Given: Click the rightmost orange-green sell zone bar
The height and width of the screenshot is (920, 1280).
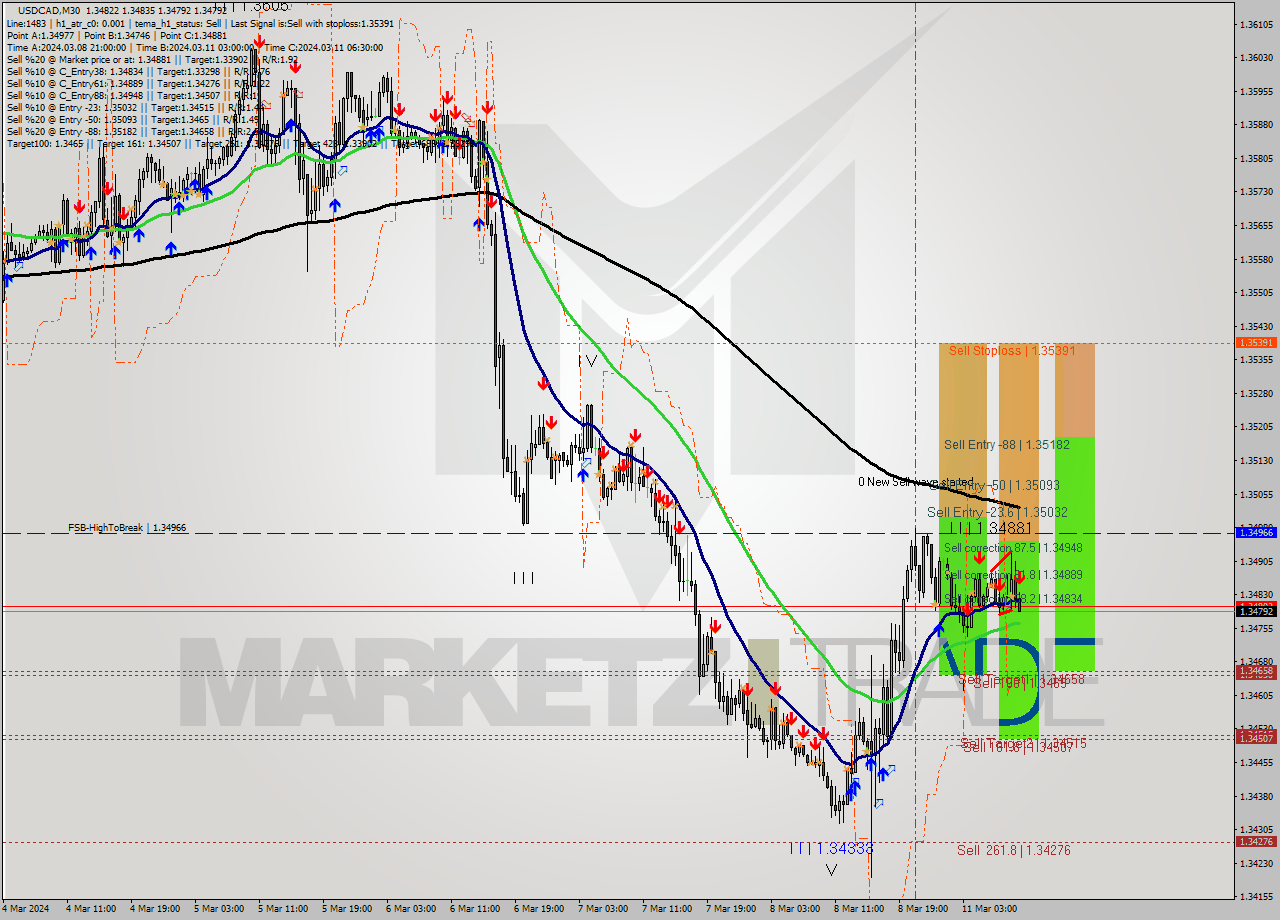Looking at the screenshot, I should (1074, 506).
